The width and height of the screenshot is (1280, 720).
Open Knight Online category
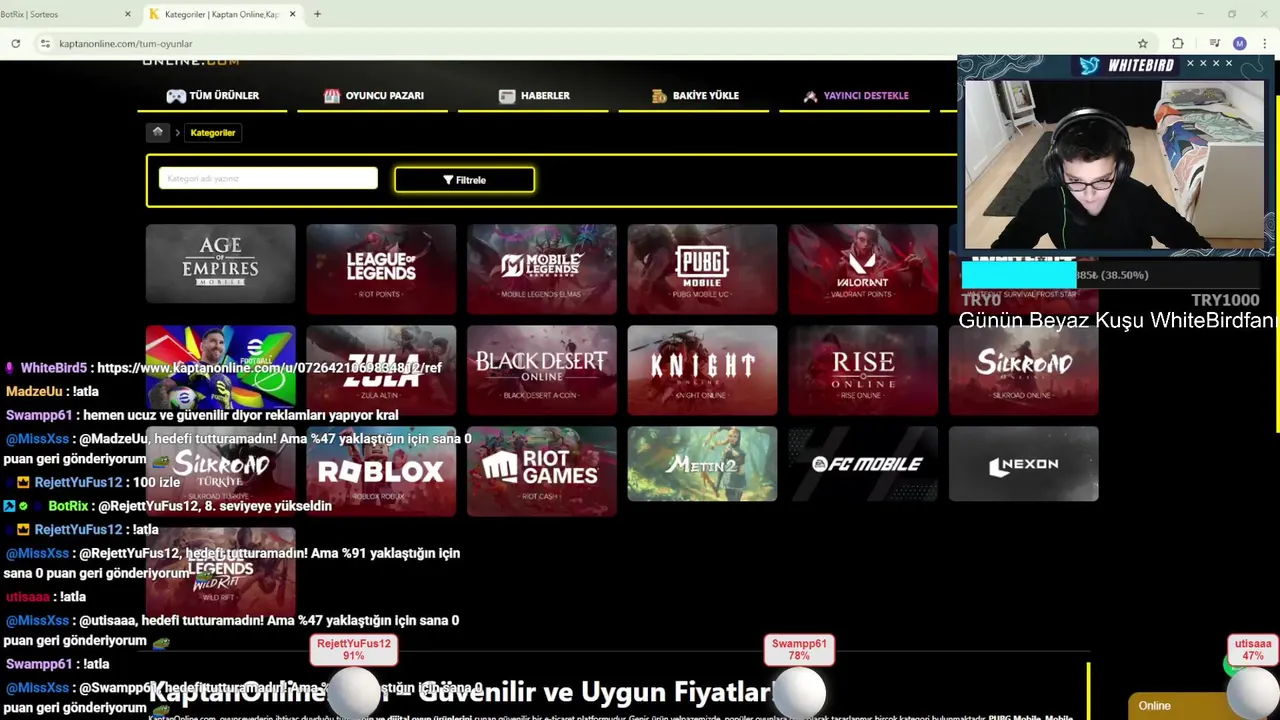click(x=702, y=370)
